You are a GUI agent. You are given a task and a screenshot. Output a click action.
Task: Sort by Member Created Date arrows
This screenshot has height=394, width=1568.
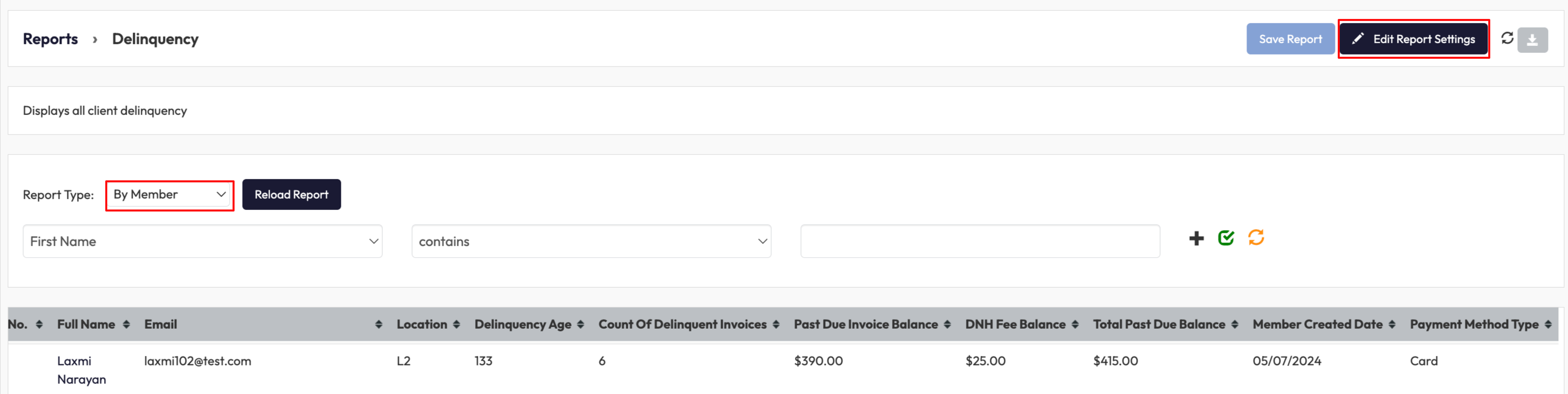coord(1392,324)
